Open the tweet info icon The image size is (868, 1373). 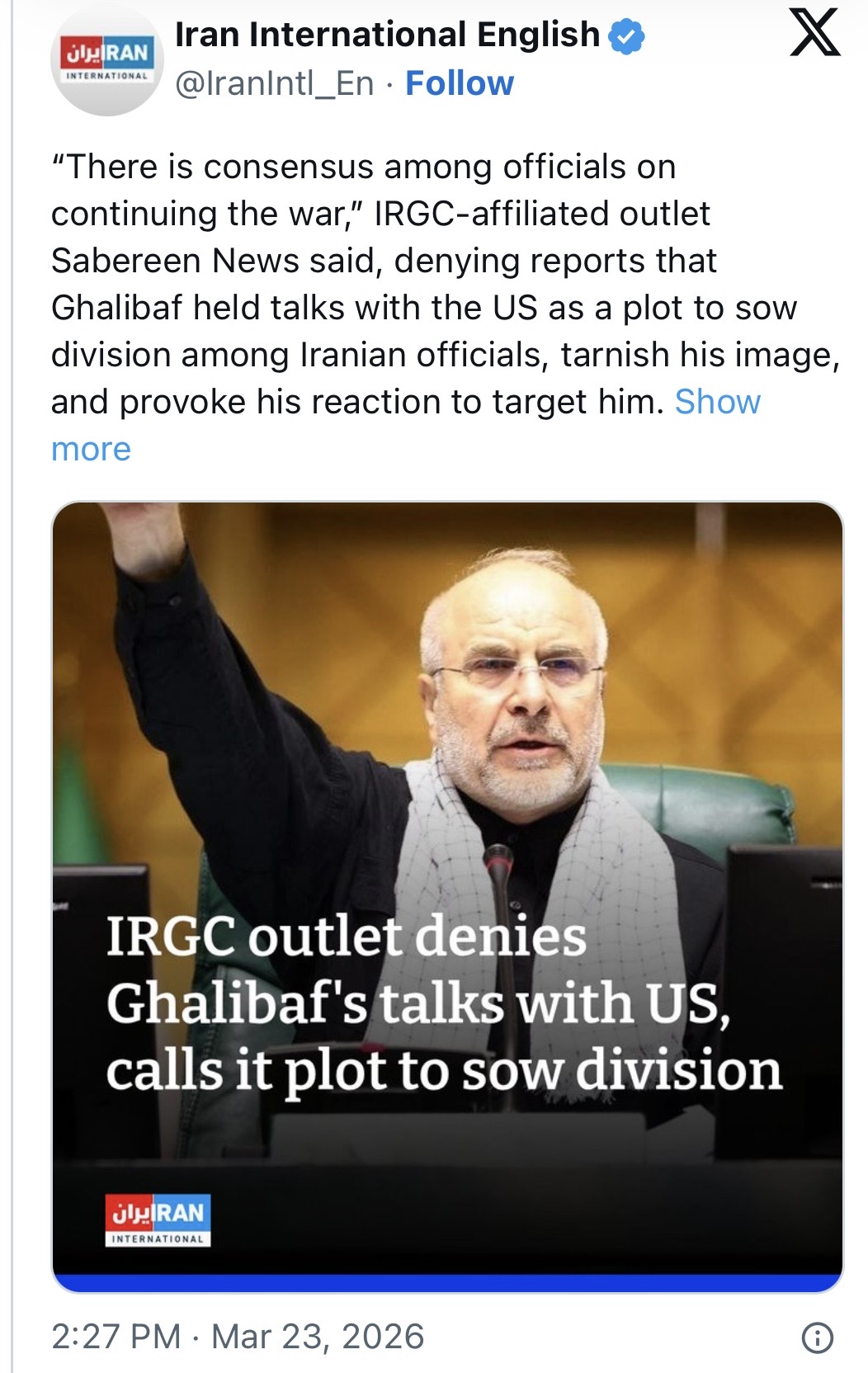click(817, 1338)
